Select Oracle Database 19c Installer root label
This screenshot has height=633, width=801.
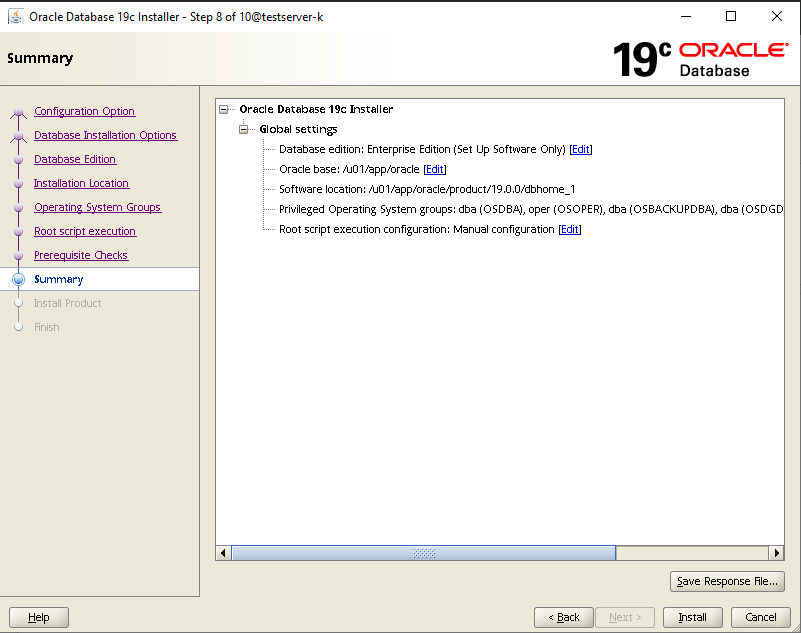pos(316,109)
